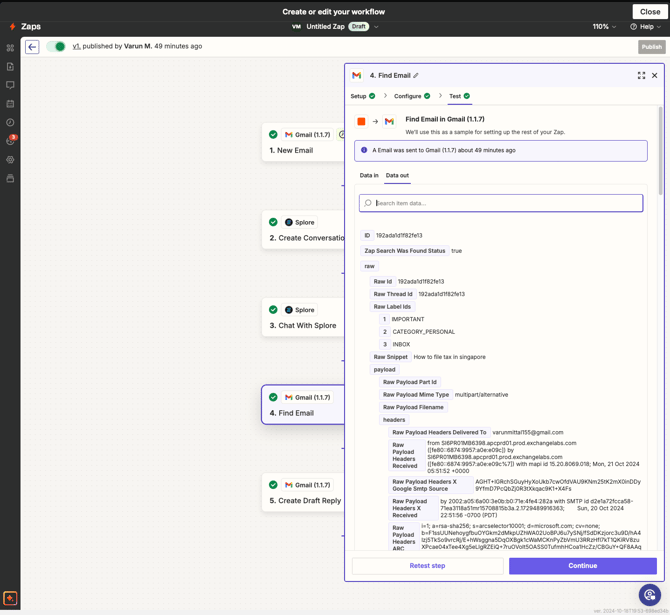The image size is (670, 615).
Task: Click the Raw Payload Headers Delivered To label
Action: tap(439, 433)
